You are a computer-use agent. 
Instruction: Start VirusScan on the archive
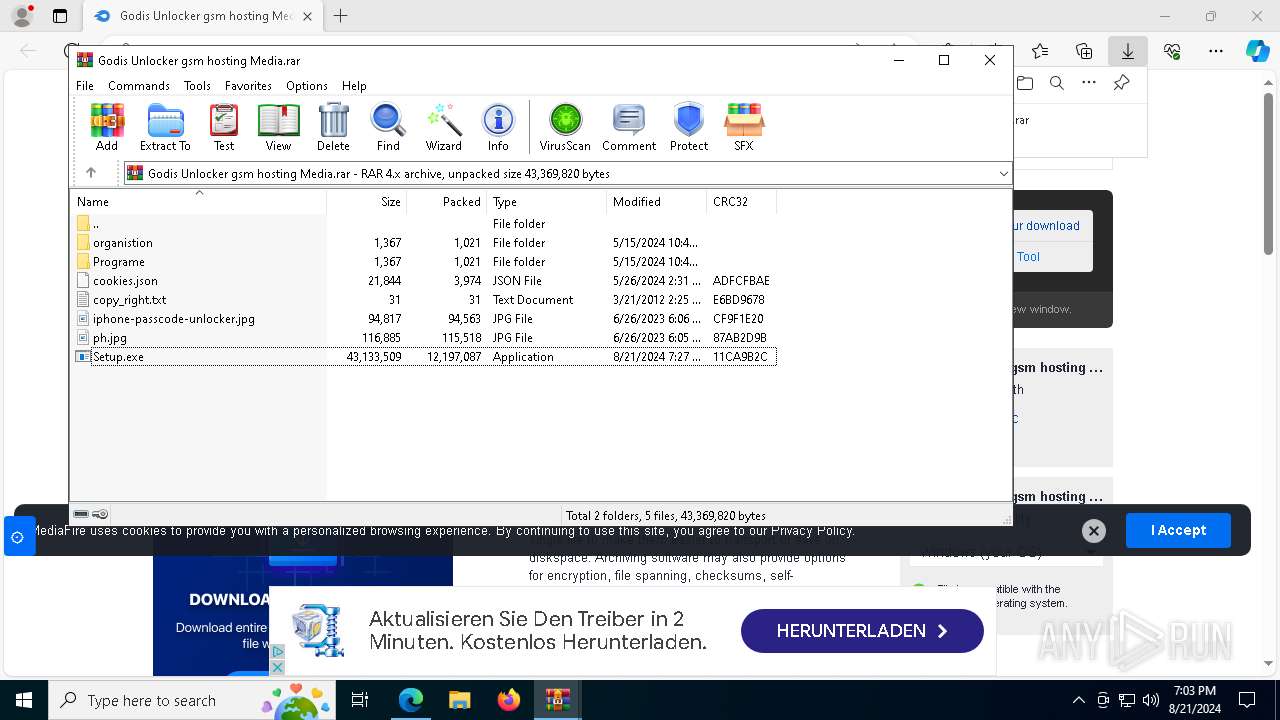pos(565,127)
